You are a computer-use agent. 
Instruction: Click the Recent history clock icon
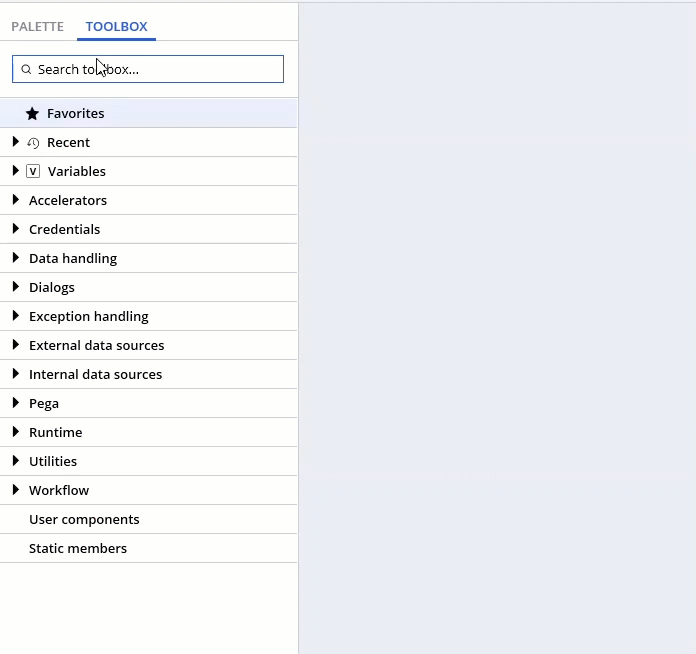tap(33, 143)
